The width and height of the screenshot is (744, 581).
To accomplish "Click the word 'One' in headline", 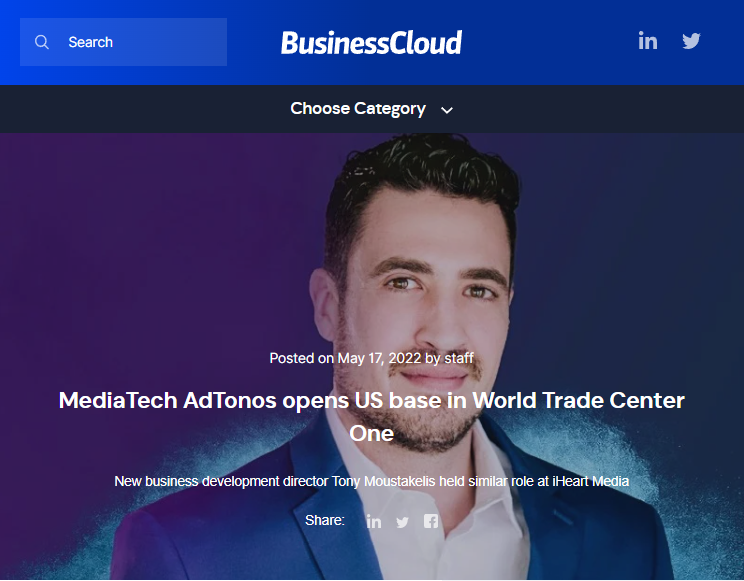I will [x=372, y=433].
